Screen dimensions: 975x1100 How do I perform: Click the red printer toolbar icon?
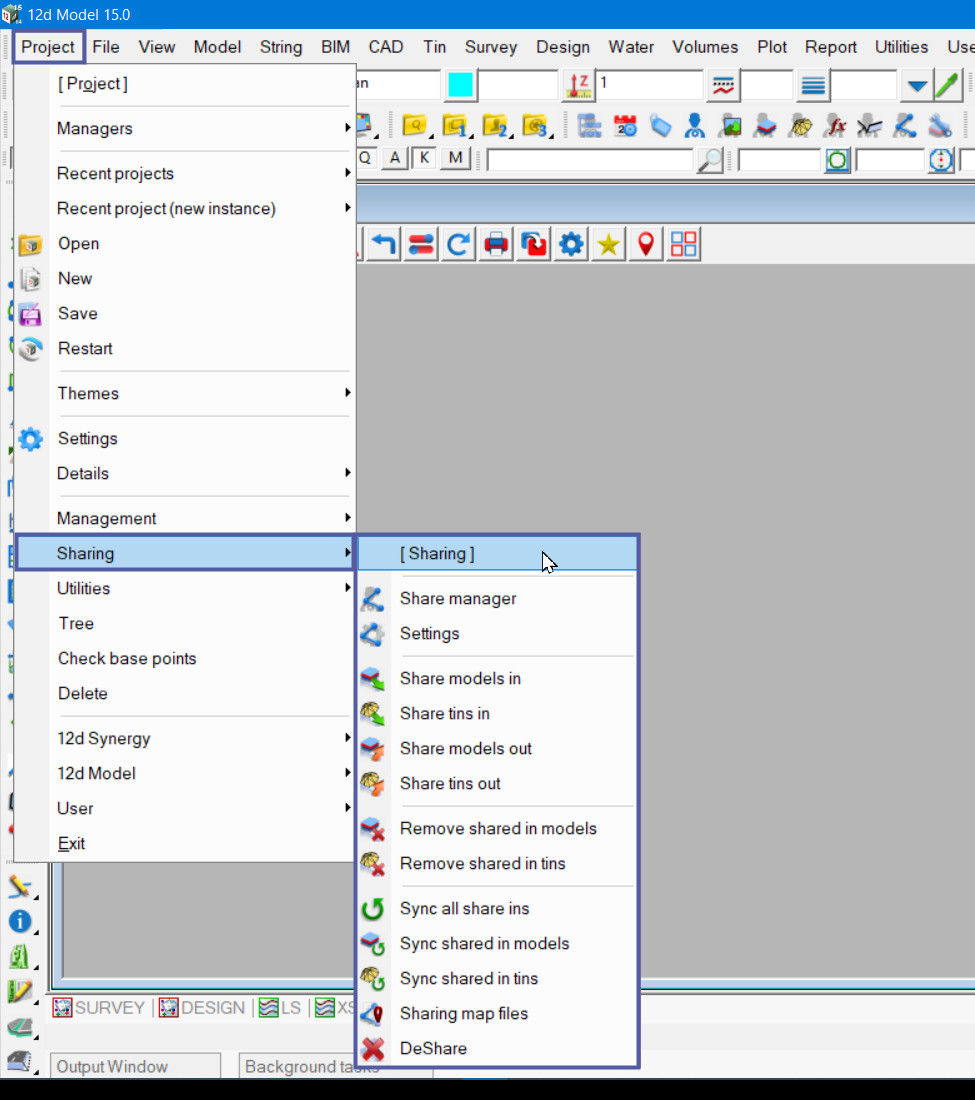(496, 244)
